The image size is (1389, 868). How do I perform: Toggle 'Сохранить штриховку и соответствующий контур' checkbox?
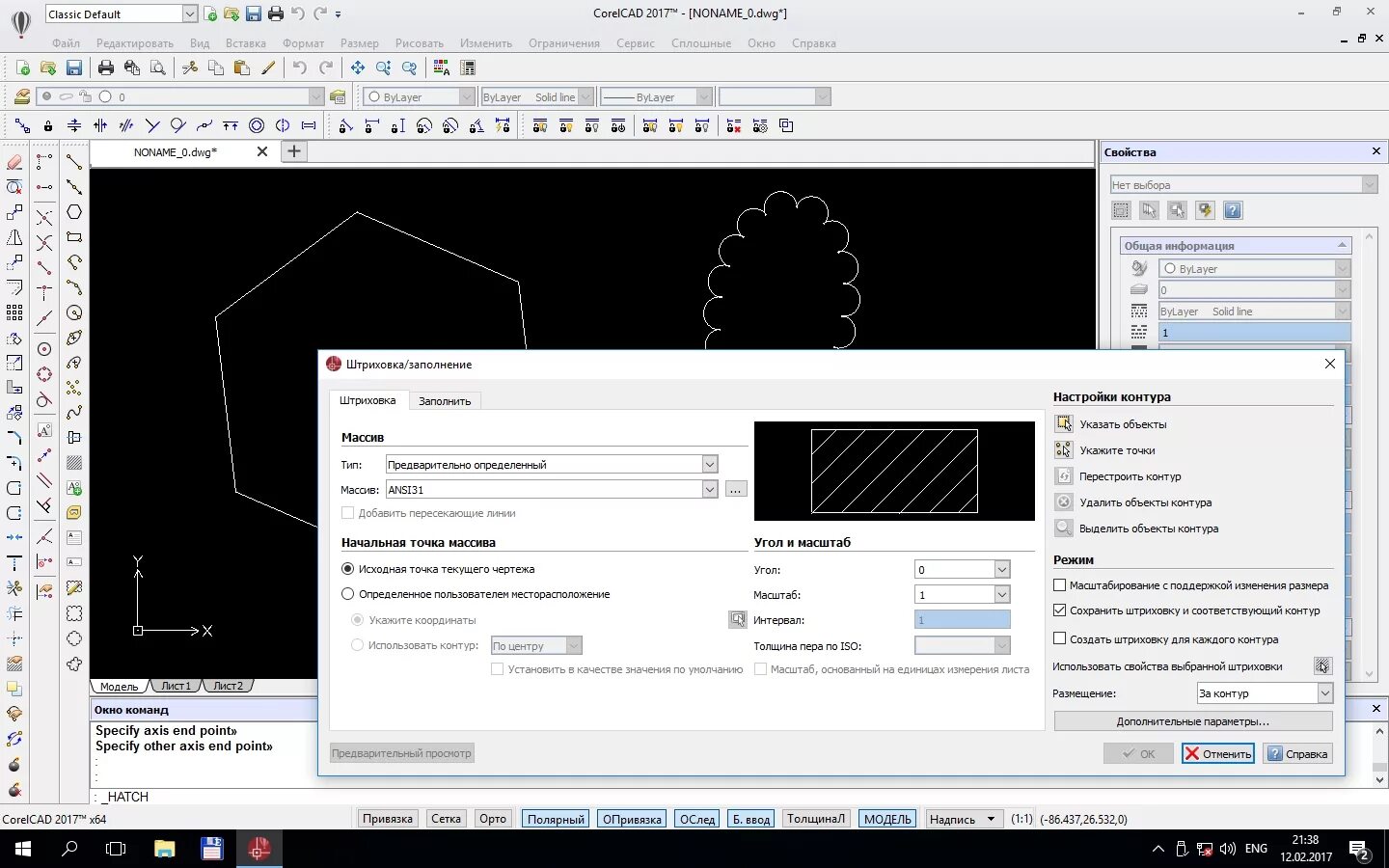(x=1060, y=610)
